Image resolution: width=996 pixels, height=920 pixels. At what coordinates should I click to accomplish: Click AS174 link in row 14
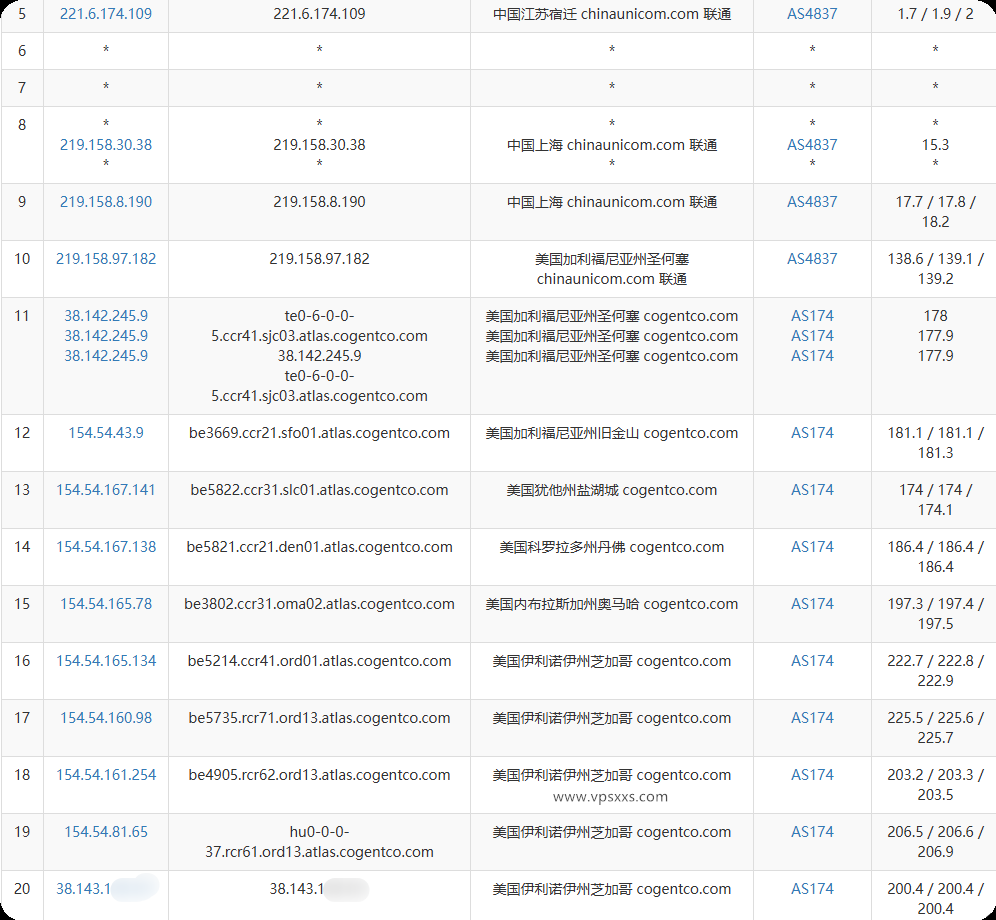(812, 547)
